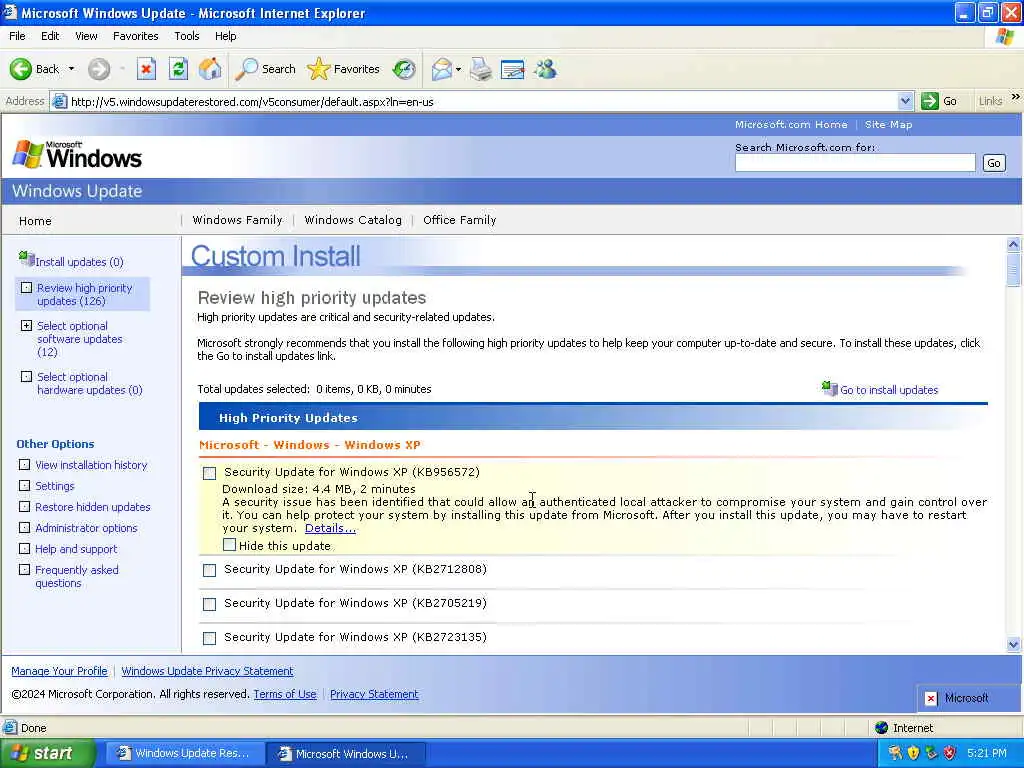Open the Edit menu
Screen dimensions: 1024x768
[50, 36]
